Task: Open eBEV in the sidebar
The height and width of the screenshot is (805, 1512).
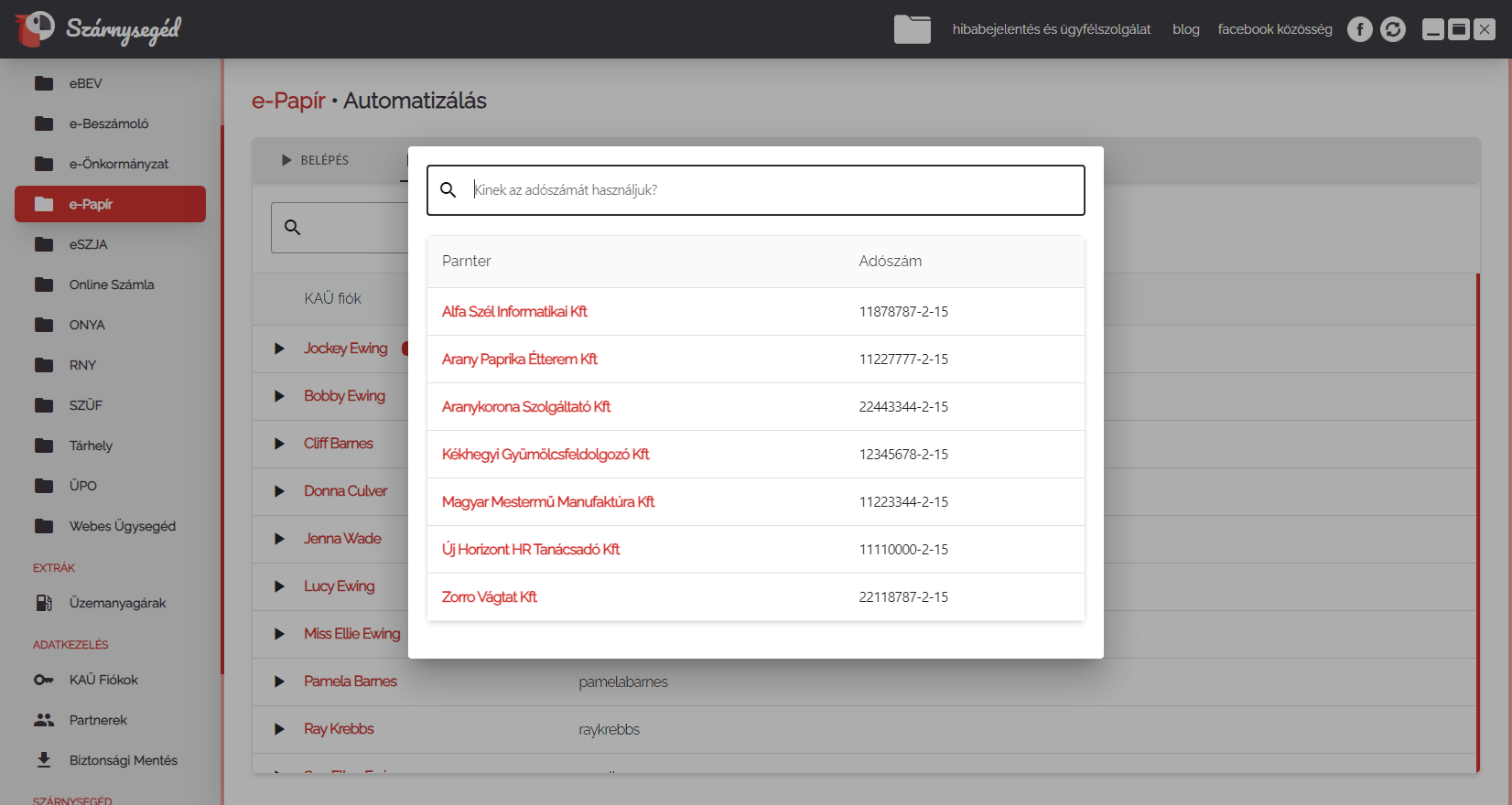Action: 85,83
